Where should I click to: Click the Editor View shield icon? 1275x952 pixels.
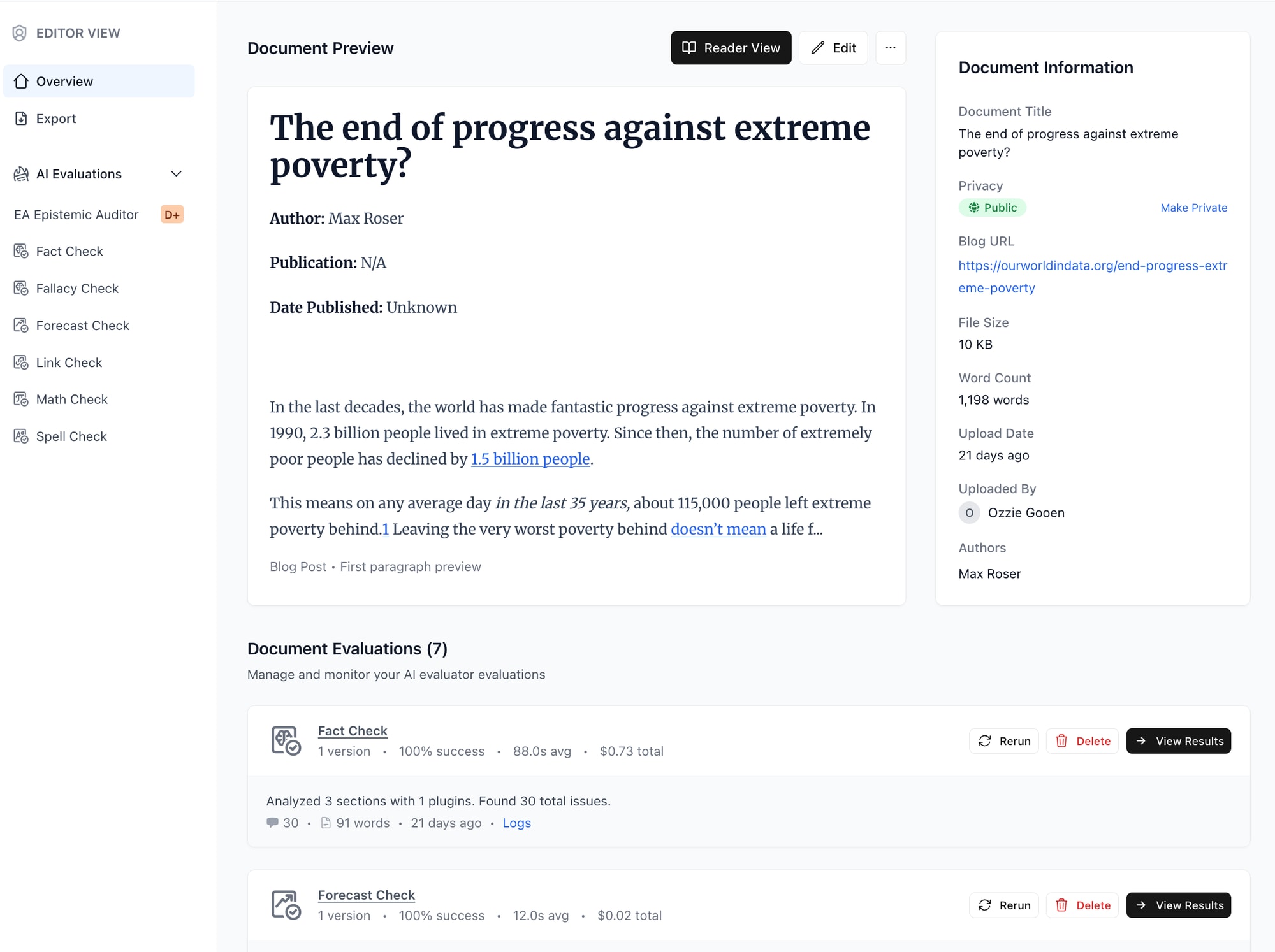[20, 33]
